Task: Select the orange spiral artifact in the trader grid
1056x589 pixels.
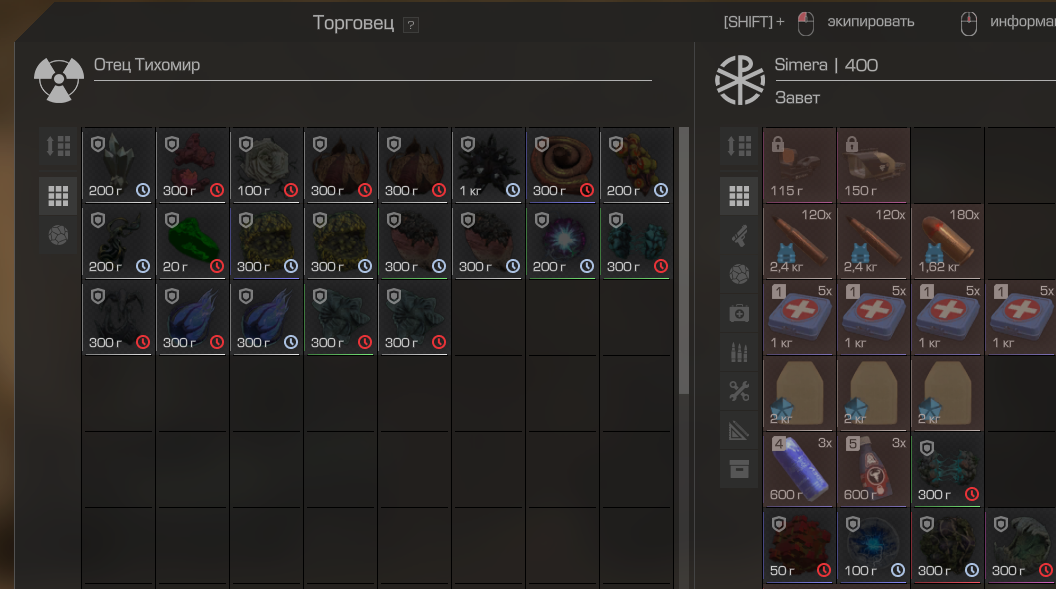Action: [x=563, y=166]
